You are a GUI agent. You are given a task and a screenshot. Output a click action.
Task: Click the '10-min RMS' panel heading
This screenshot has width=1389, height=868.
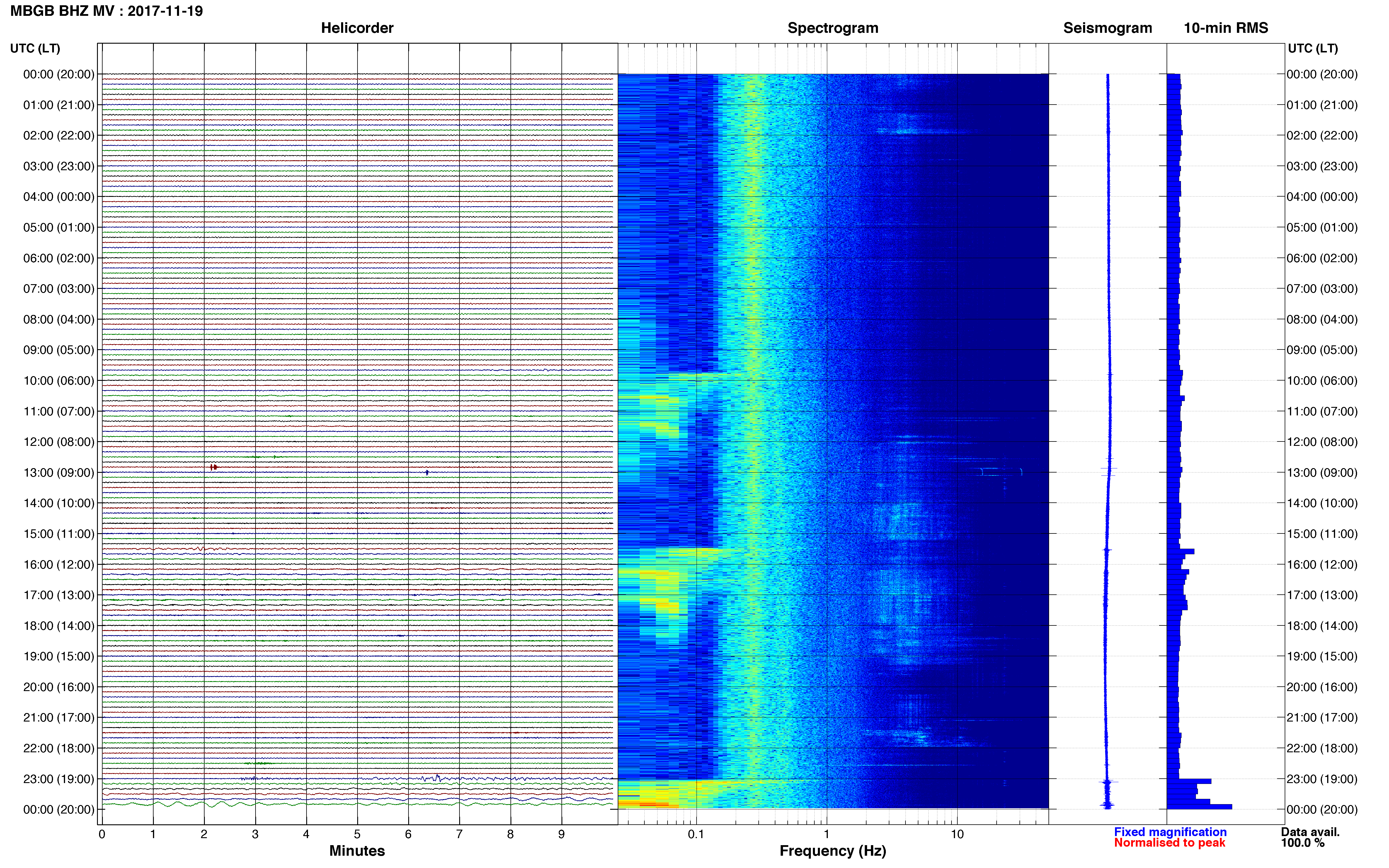point(1225,28)
